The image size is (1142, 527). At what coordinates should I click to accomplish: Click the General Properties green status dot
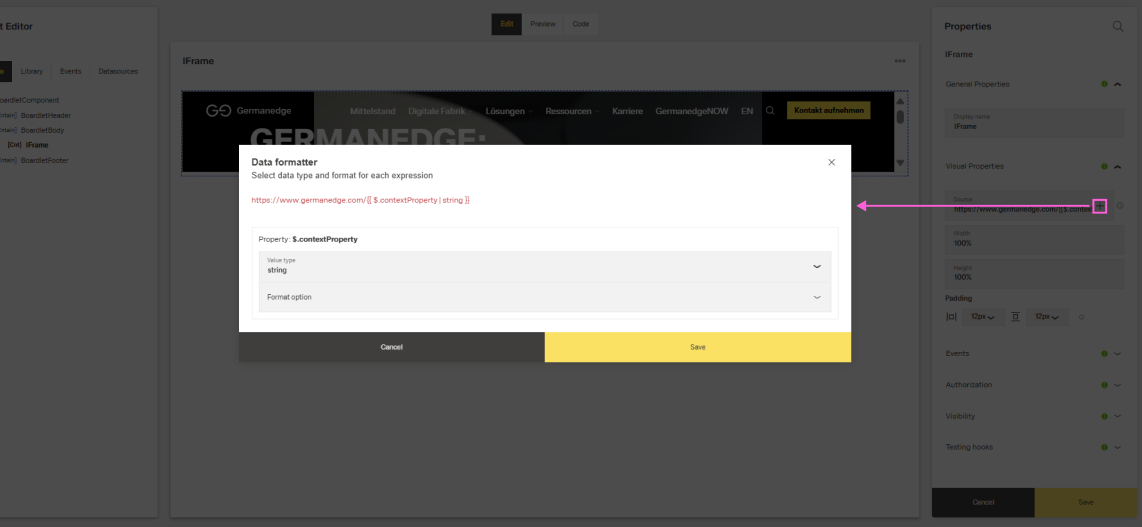point(1104,84)
